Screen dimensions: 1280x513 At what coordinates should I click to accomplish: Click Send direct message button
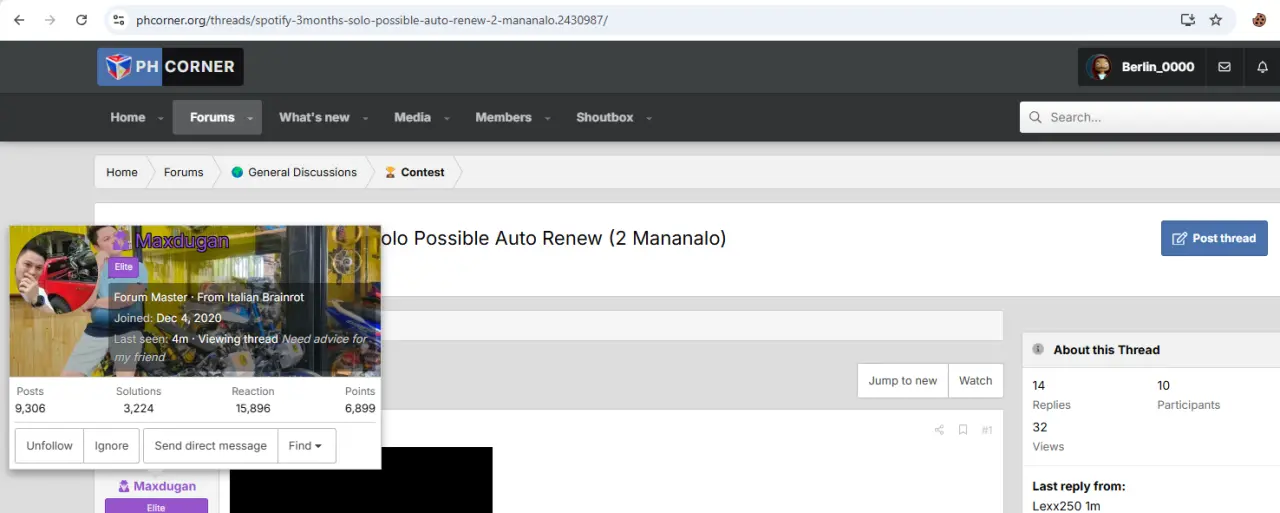[x=210, y=446]
